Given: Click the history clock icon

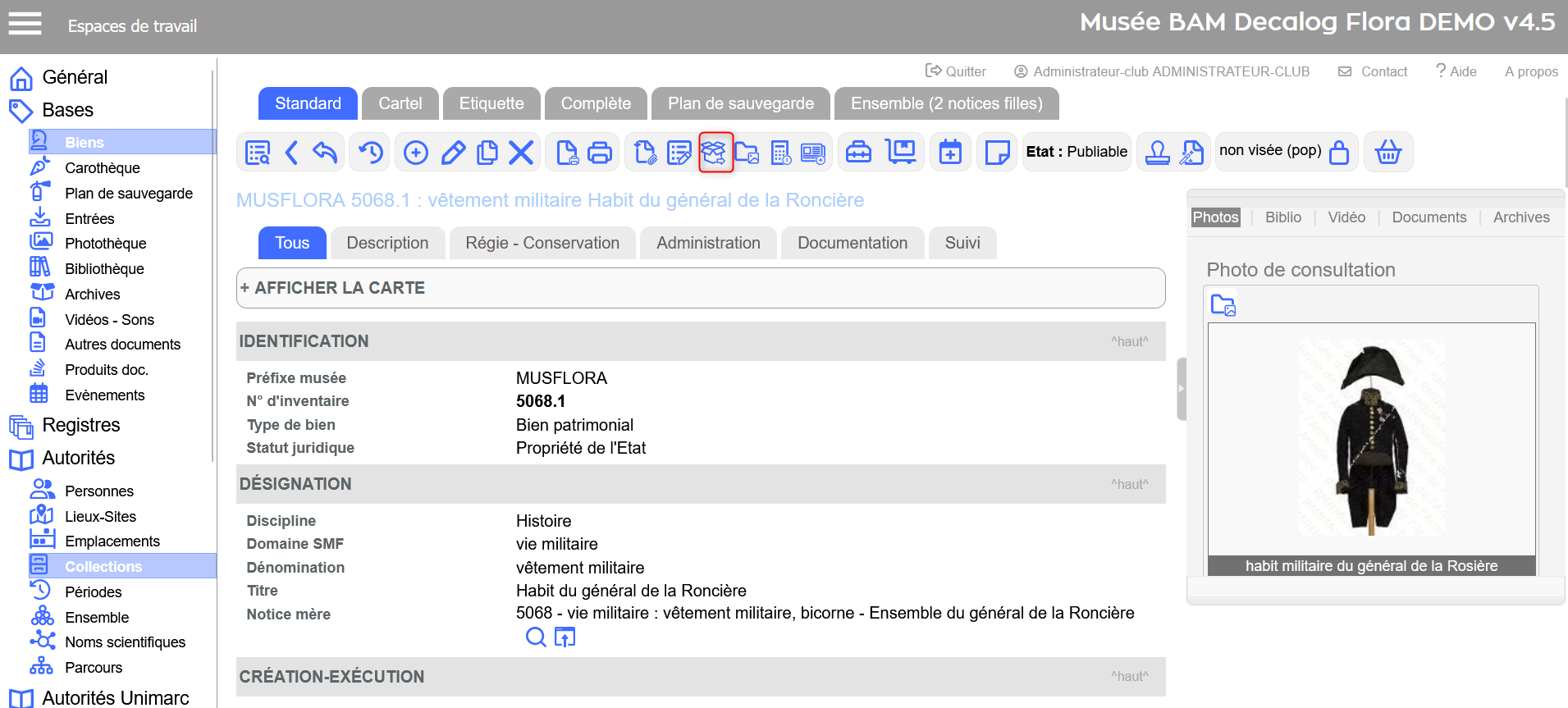Looking at the screenshot, I should [x=371, y=153].
